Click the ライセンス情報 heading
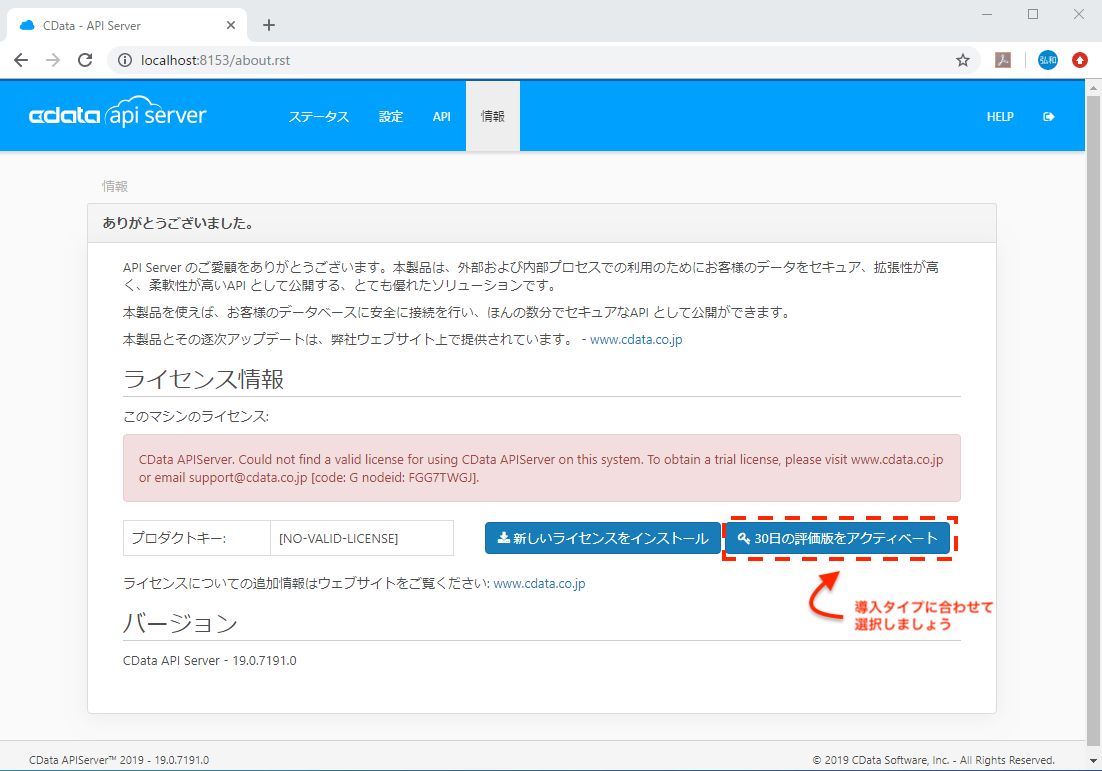The image size is (1102, 771). pyautogui.click(x=203, y=380)
